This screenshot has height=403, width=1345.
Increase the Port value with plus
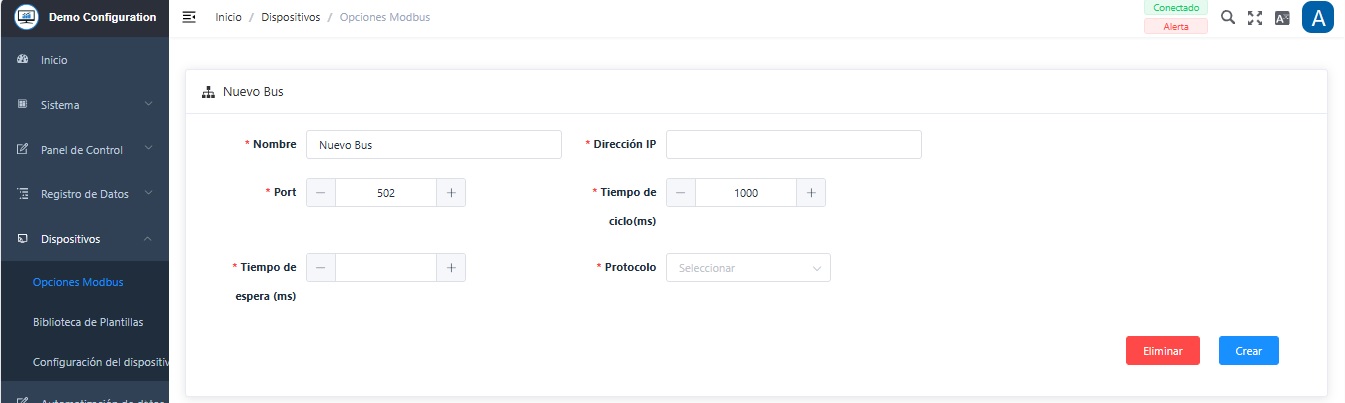point(451,193)
